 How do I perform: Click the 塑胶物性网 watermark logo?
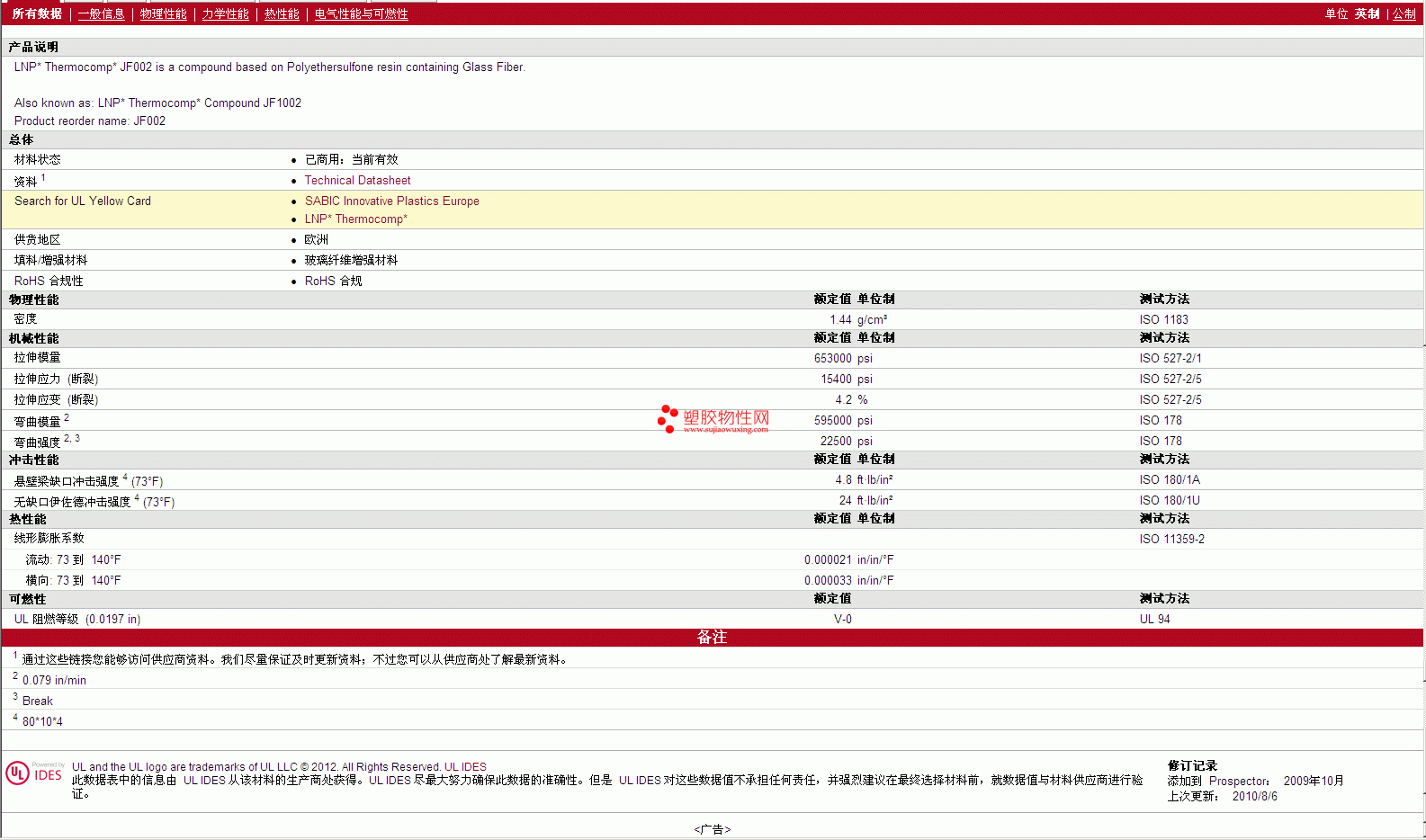pyautogui.click(x=713, y=419)
